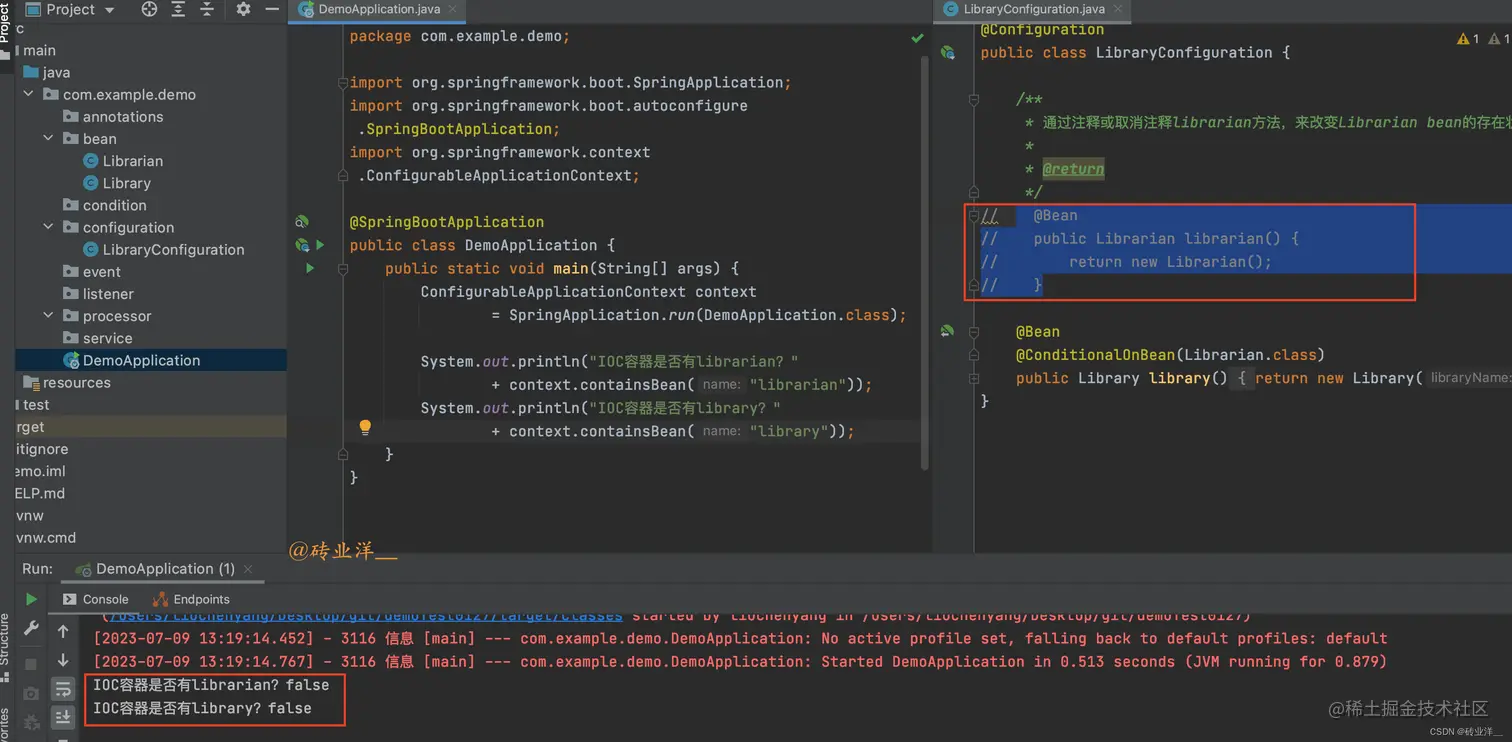Viewport: 1512px width, 742px height.
Task: Click 'Started DemoApplication' log line
Action: (x=740, y=662)
